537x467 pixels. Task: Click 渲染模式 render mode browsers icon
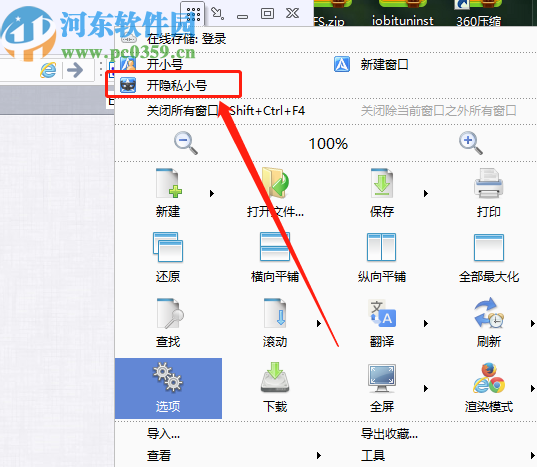pos(489,378)
